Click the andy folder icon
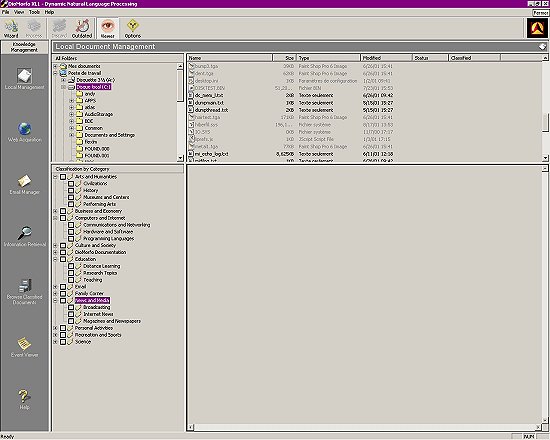This screenshot has height=440, width=550. click(x=80, y=94)
